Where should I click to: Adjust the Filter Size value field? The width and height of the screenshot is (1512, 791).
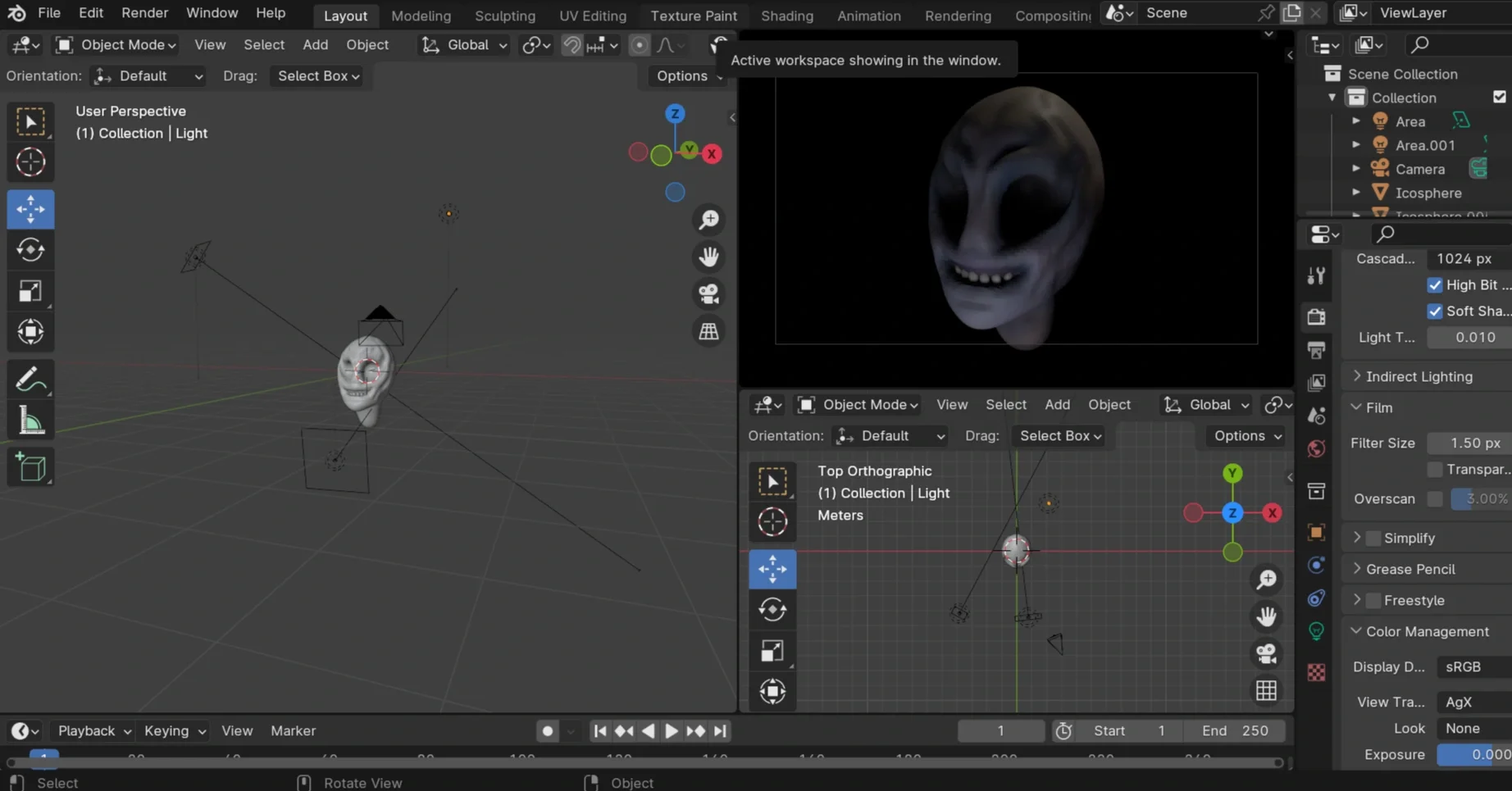[x=1469, y=443]
